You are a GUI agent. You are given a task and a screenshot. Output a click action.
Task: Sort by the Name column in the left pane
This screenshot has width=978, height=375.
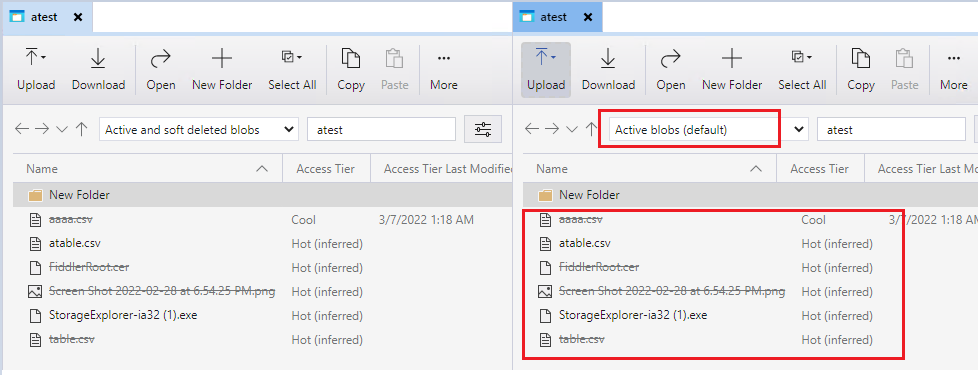[147, 168]
